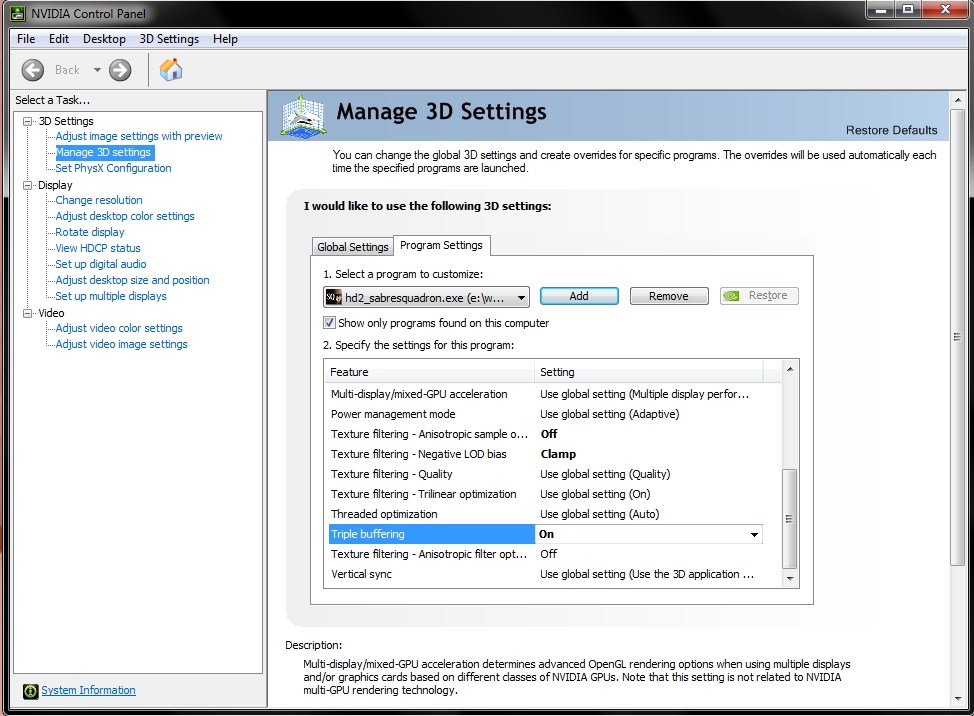Click the System Information icon

[31, 691]
